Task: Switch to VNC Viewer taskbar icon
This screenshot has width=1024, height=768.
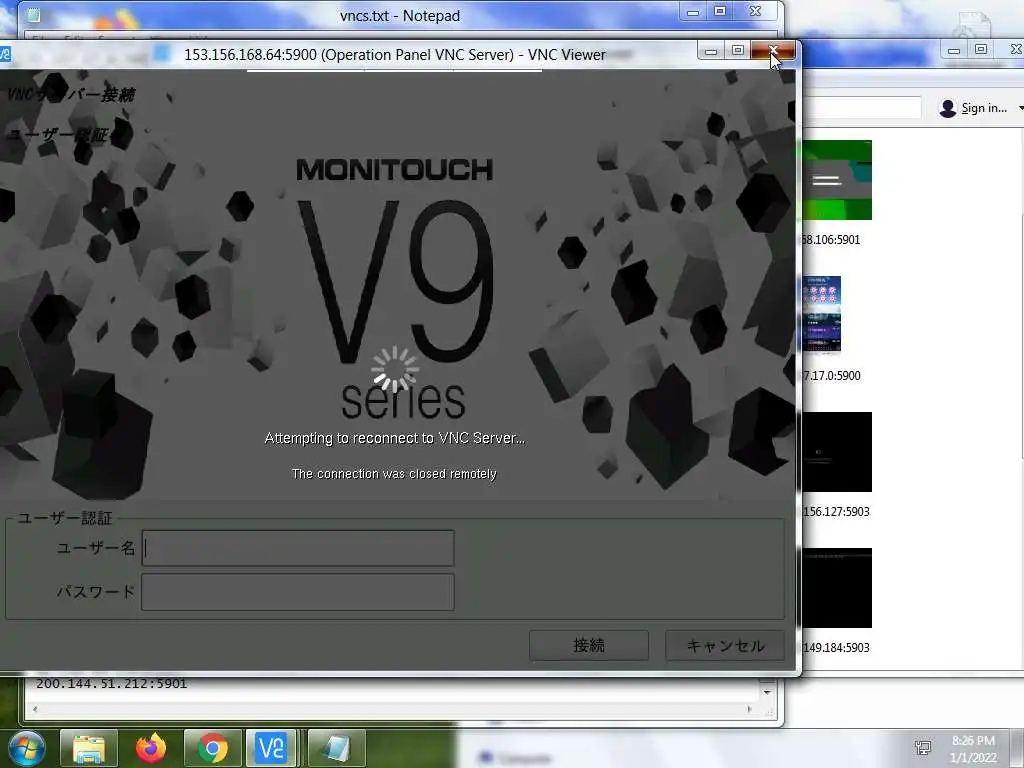Action: click(x=271, y=748)
